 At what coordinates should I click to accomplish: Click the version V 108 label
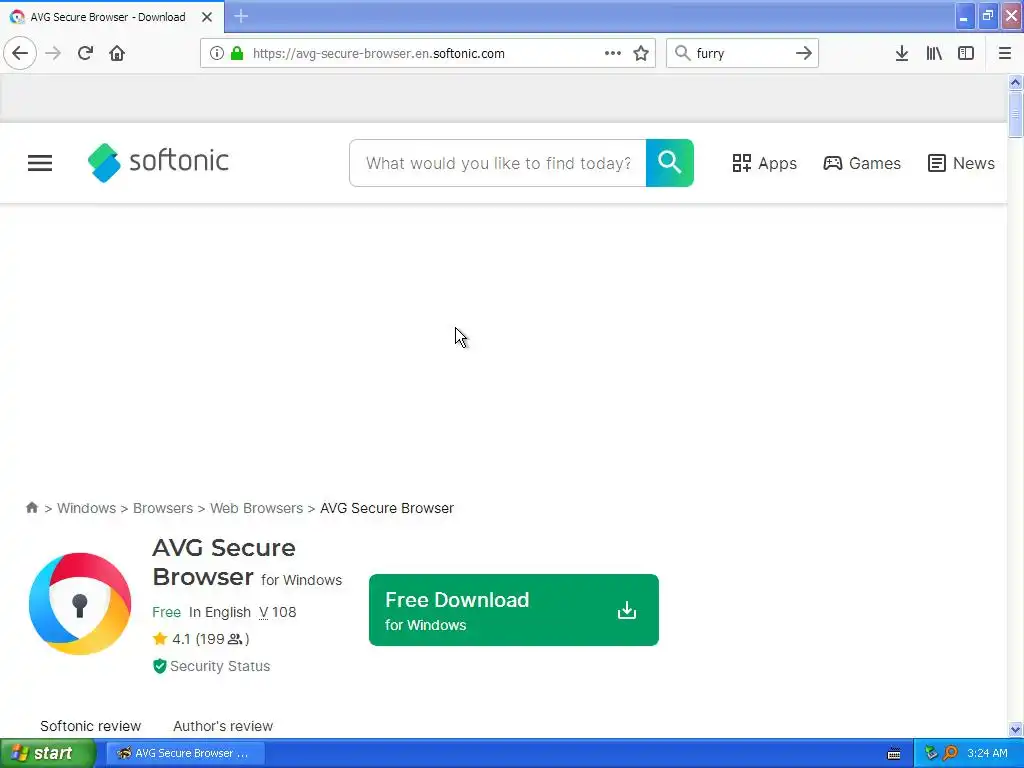pos(278,612)
